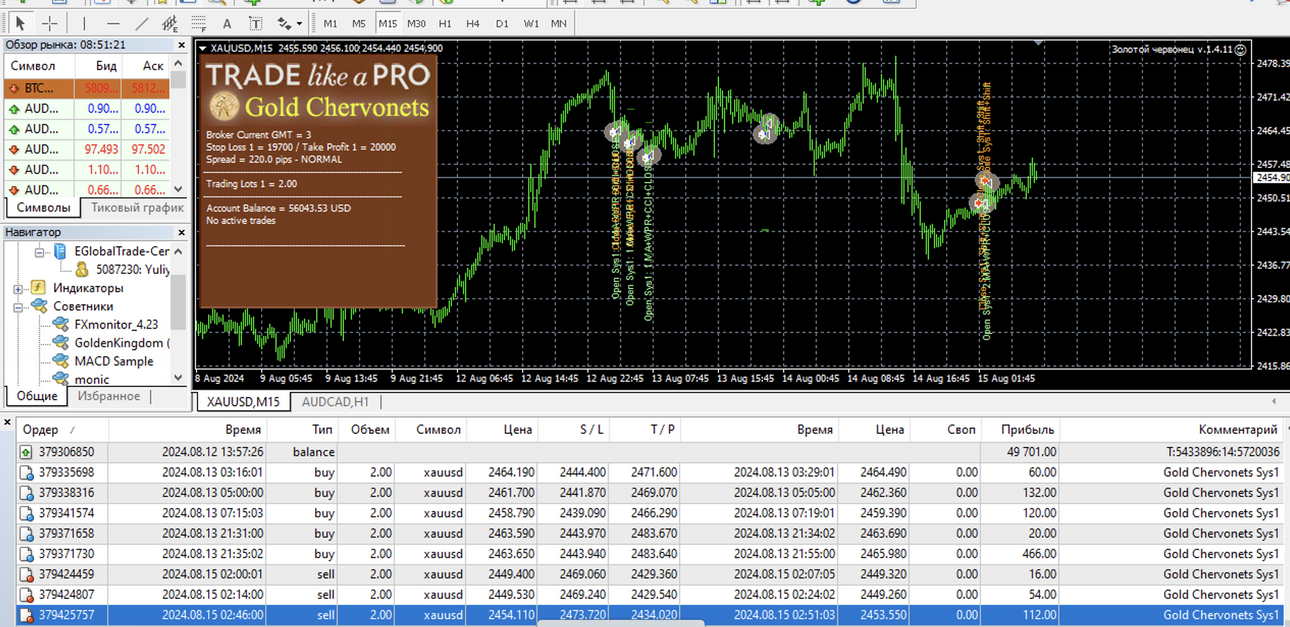
Task: Click the Navigator panel scrollbar down arrow
Action: tap(179, 378)
